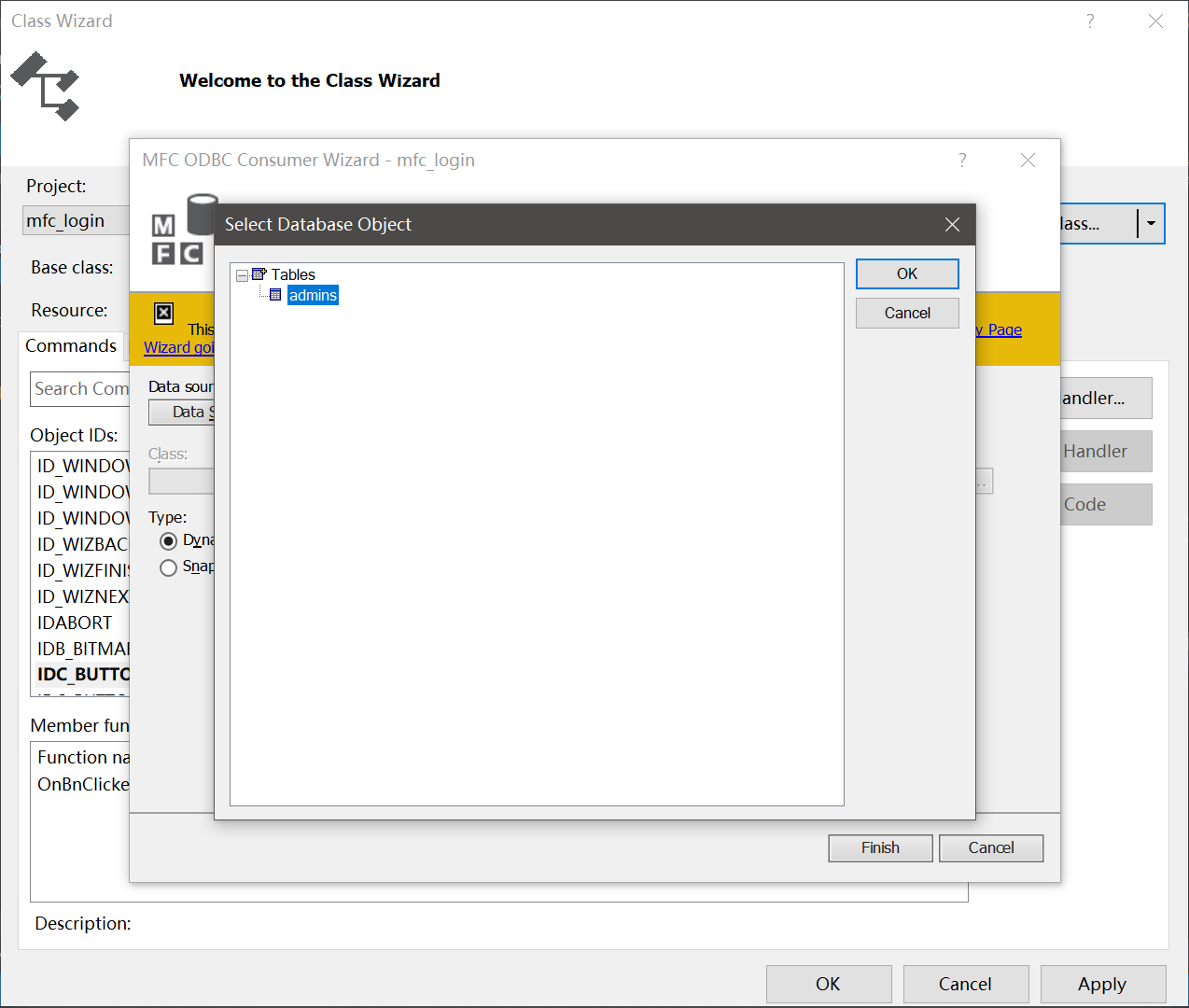Click Apply in Class Wizard window
The height and width of the screenshot is (1008, 1189).
tap(1102, 984)
